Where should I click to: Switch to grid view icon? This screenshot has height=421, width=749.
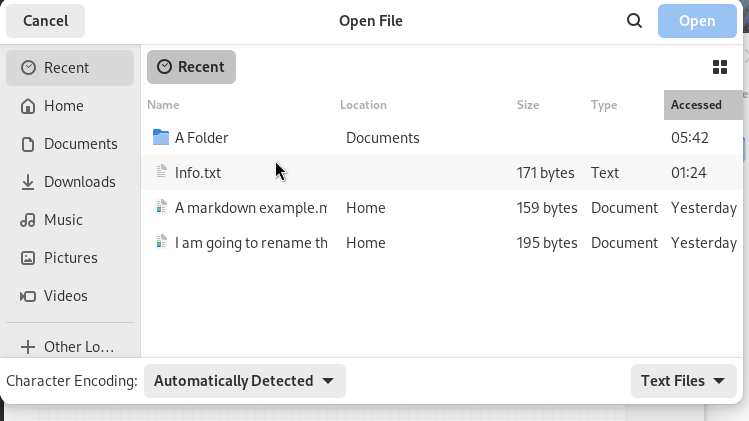[x=719, y=67]
